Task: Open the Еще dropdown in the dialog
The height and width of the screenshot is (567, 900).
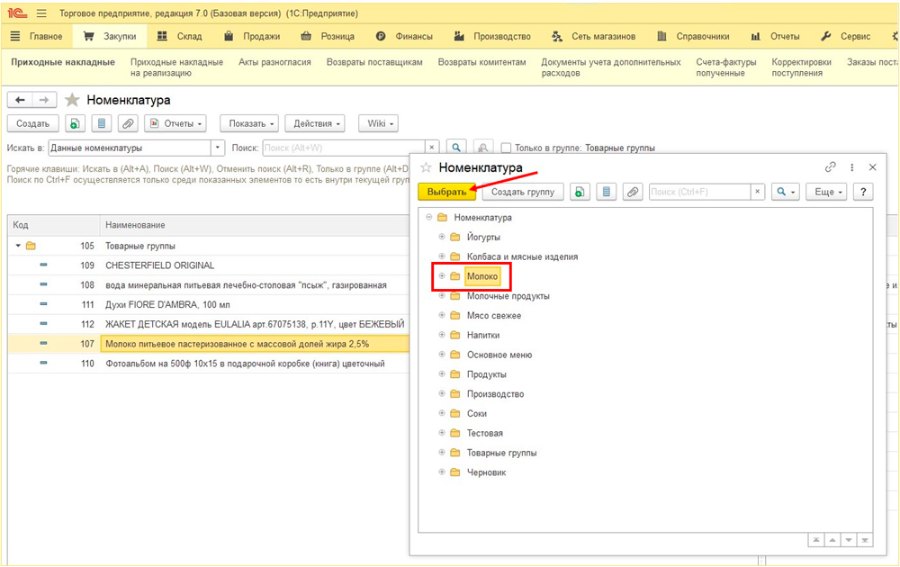Action: (827, 192)
